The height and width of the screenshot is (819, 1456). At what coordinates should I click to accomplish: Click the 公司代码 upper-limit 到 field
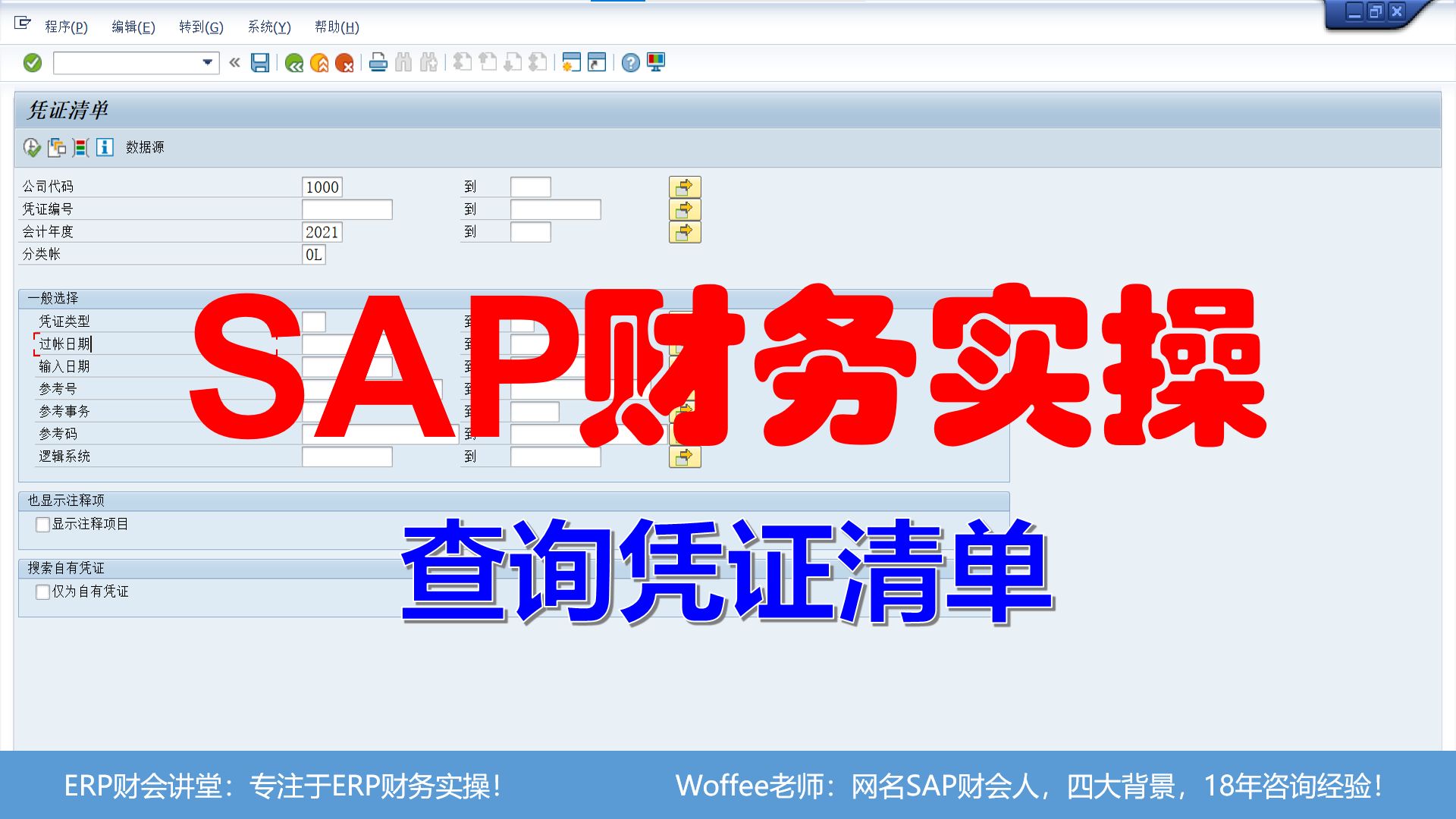(x=531, y=187)
